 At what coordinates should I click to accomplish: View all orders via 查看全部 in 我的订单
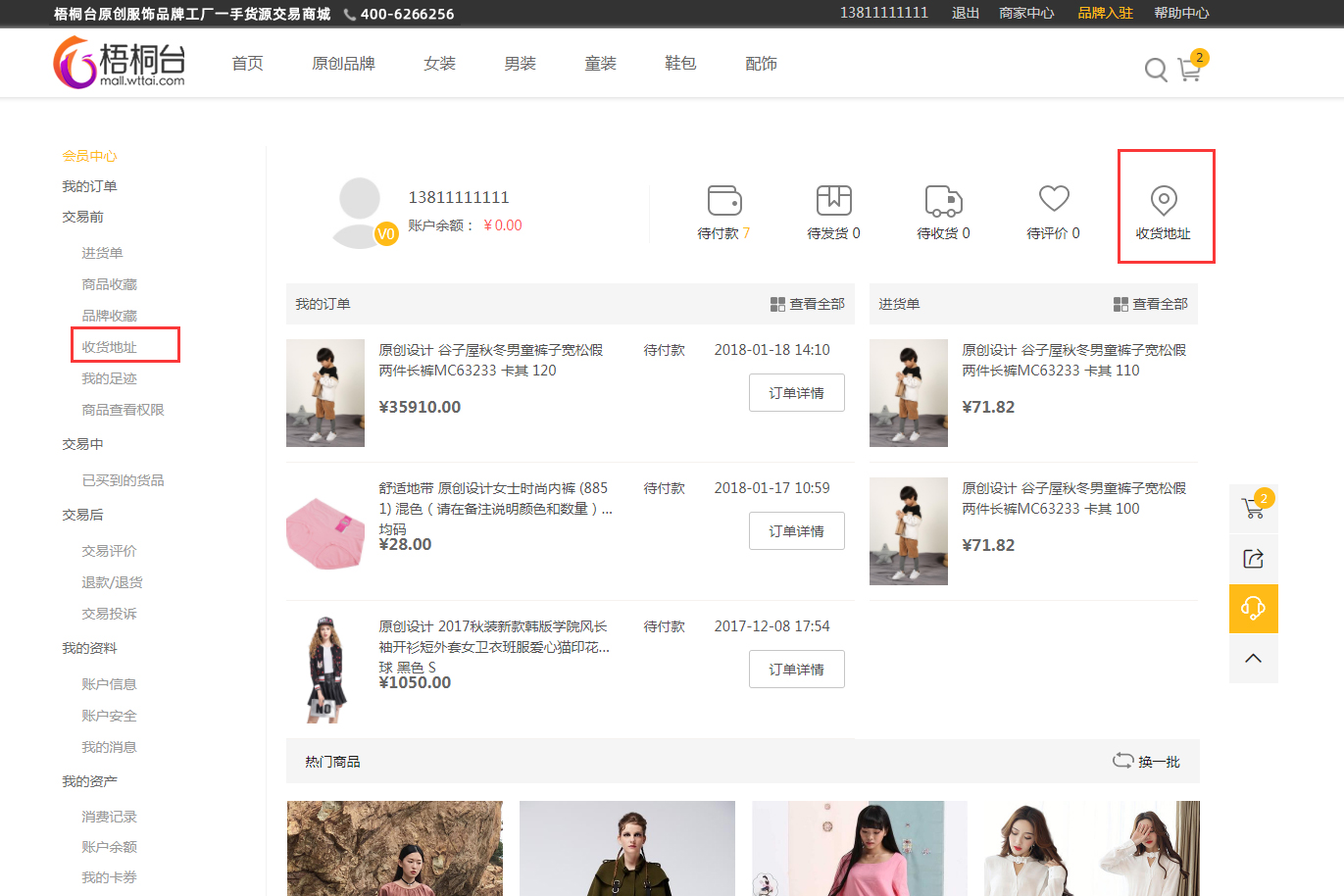tap(807, 304)
